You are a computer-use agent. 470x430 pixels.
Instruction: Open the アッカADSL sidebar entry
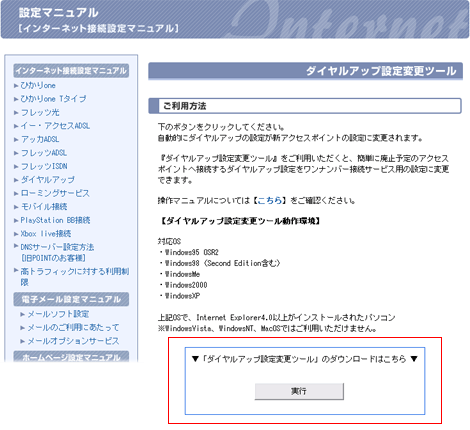40,139
